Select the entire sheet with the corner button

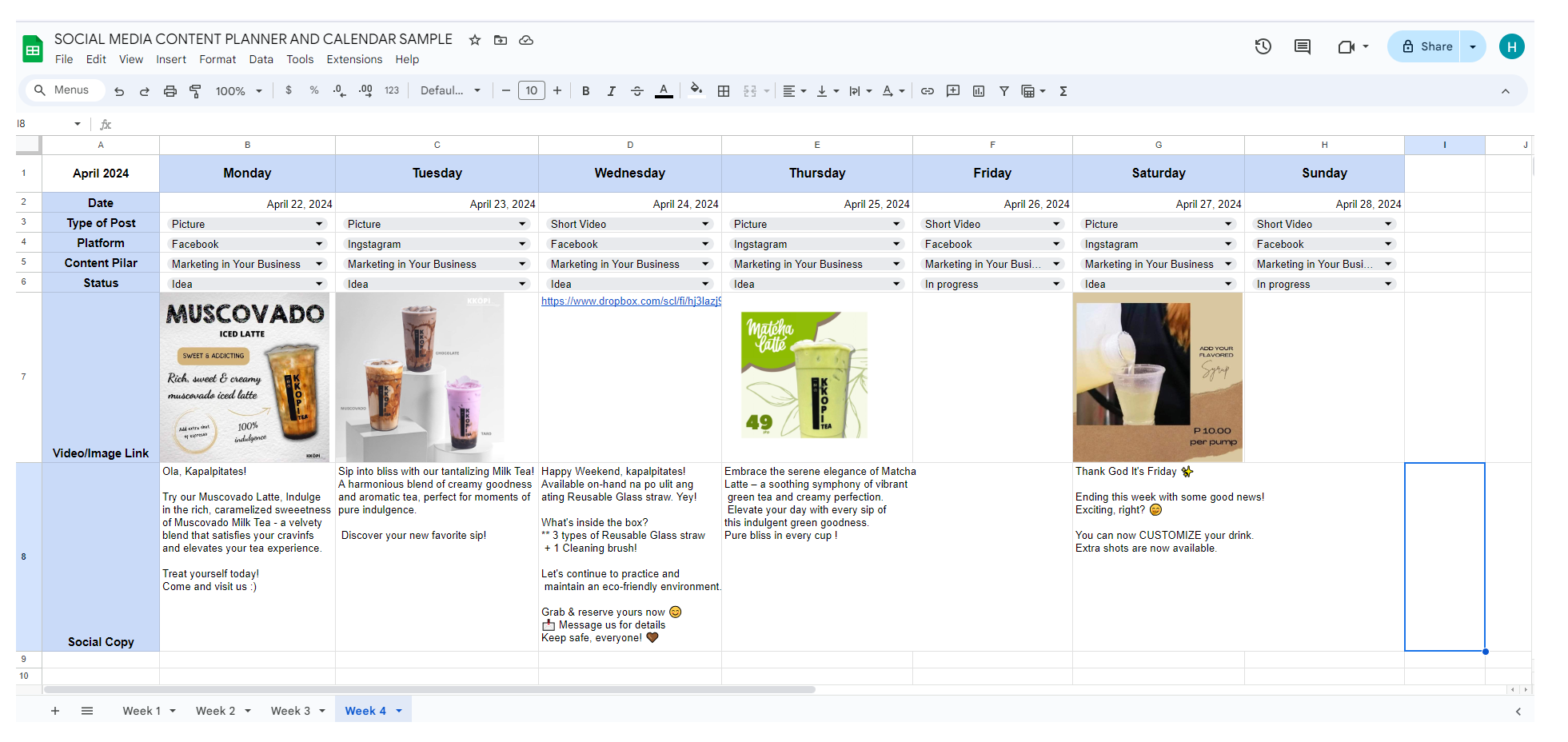point(29,145)
